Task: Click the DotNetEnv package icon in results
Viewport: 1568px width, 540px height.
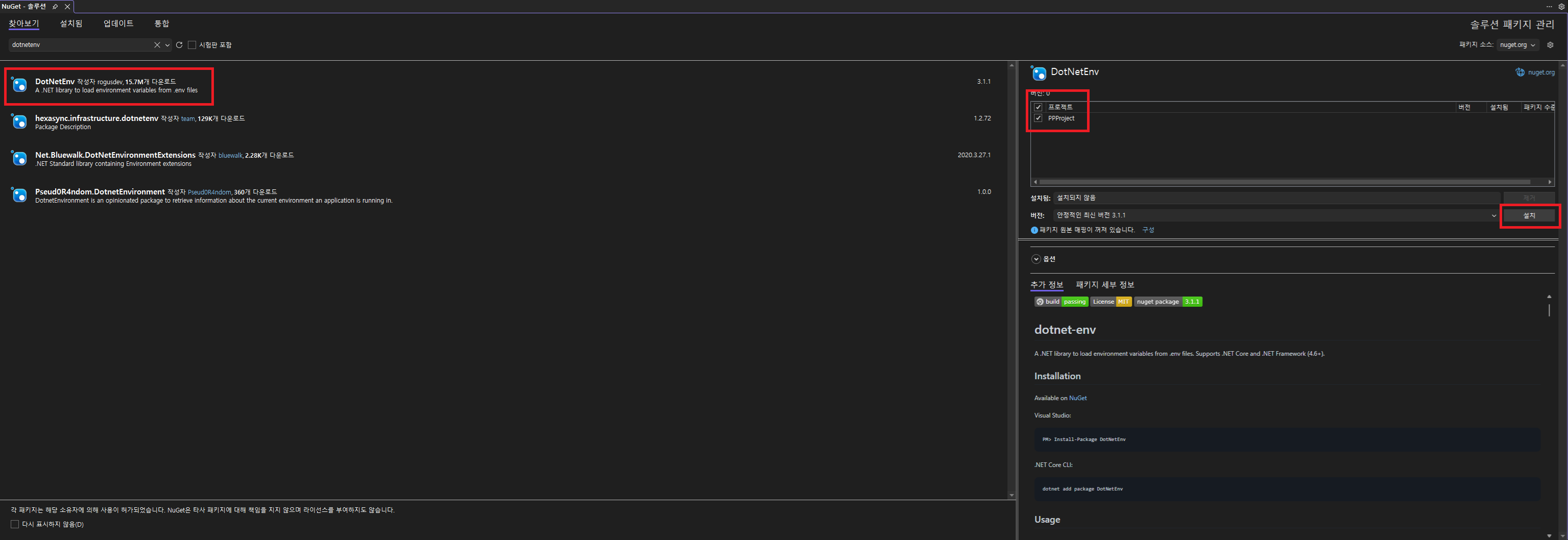Action: [19, 85]
